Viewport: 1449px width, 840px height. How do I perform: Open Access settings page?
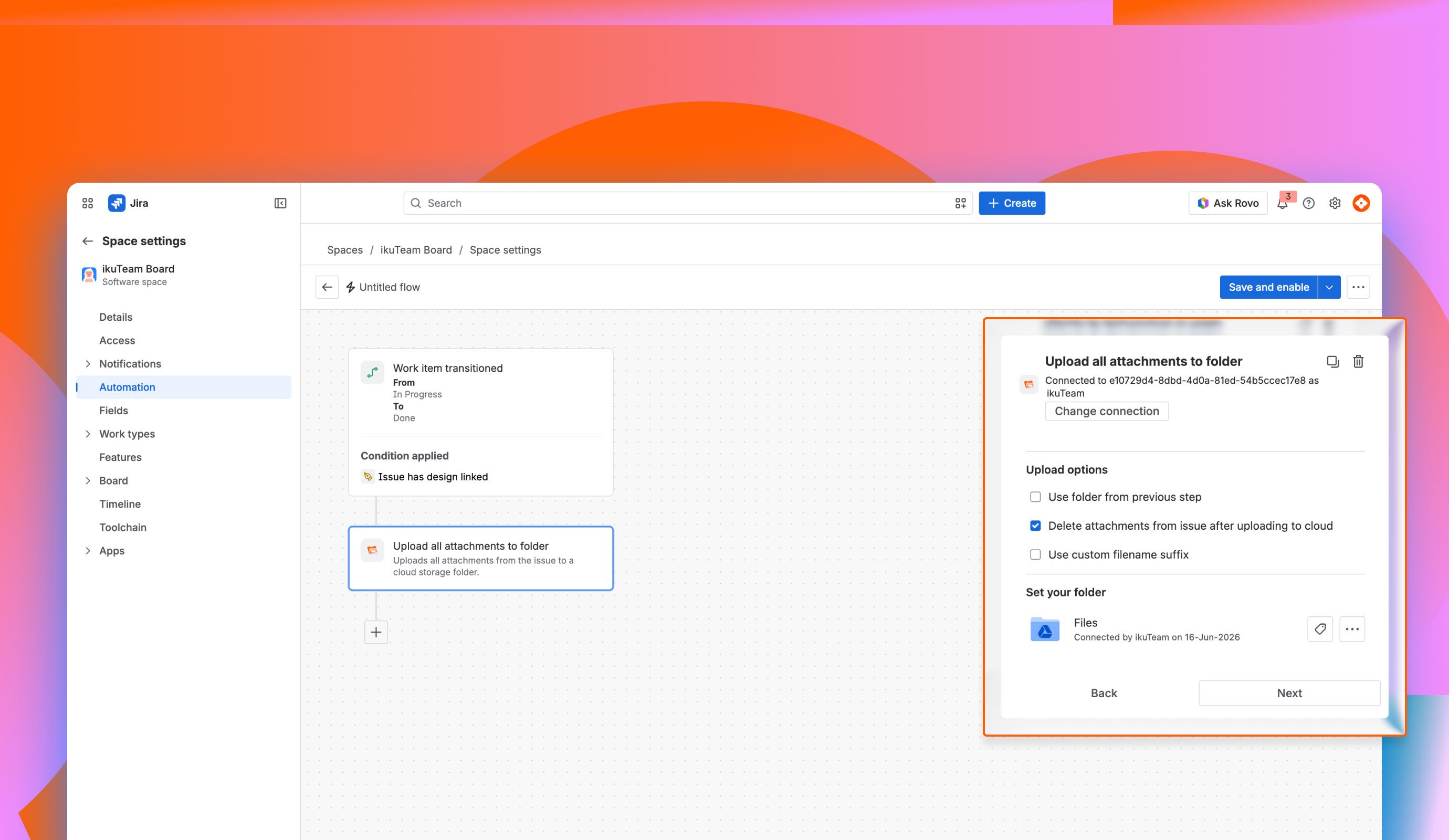[x=117, y=340]
